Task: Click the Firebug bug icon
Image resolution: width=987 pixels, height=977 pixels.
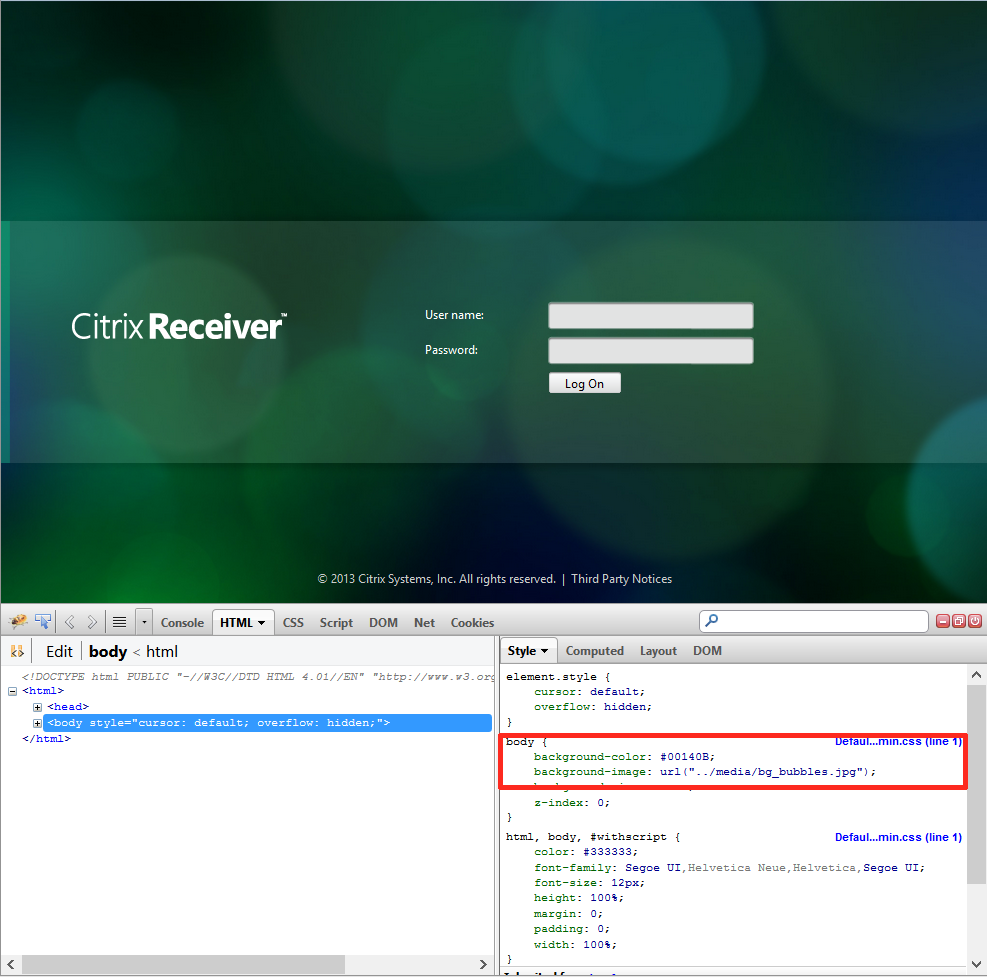Action: point(18,622)
